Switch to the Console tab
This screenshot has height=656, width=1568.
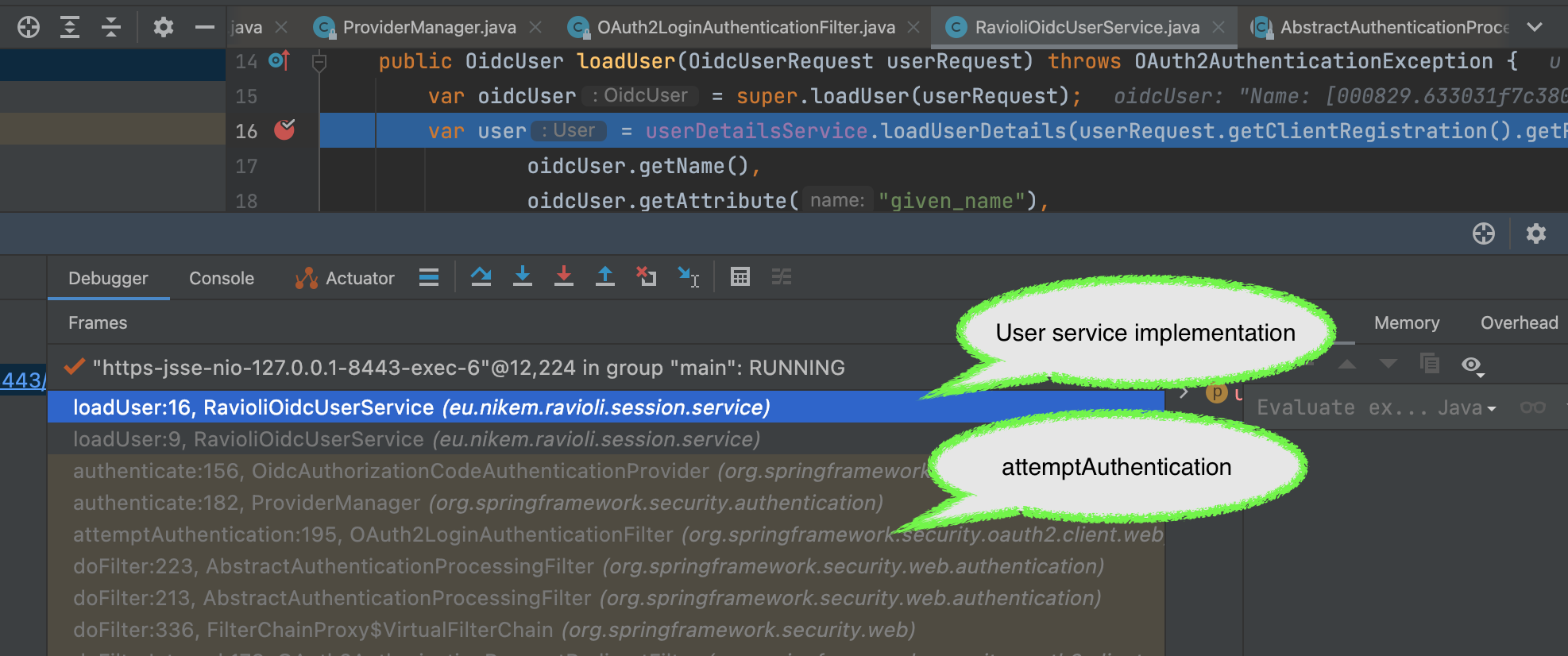222,278
